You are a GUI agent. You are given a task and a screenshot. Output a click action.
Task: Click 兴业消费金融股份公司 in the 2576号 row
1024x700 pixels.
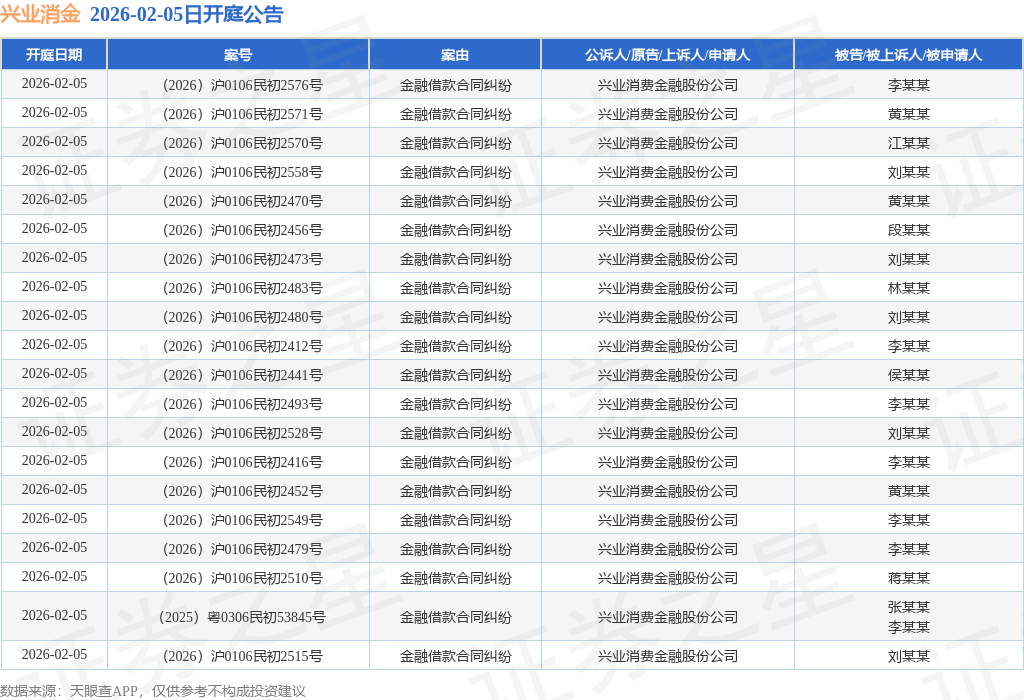pyautogui.click(x=667, y=85)
